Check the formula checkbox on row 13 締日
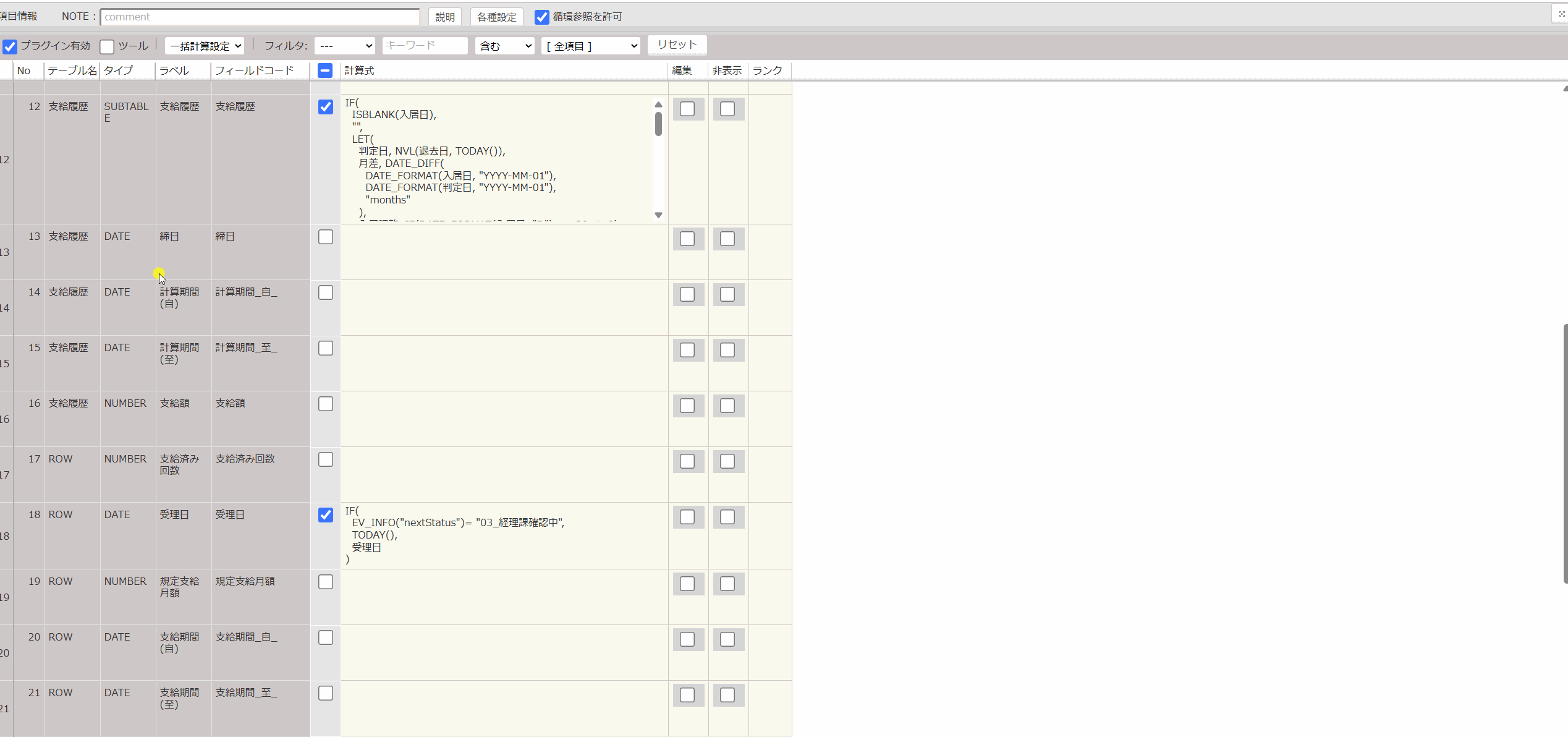1568x737 pixels. click(325, 236)
